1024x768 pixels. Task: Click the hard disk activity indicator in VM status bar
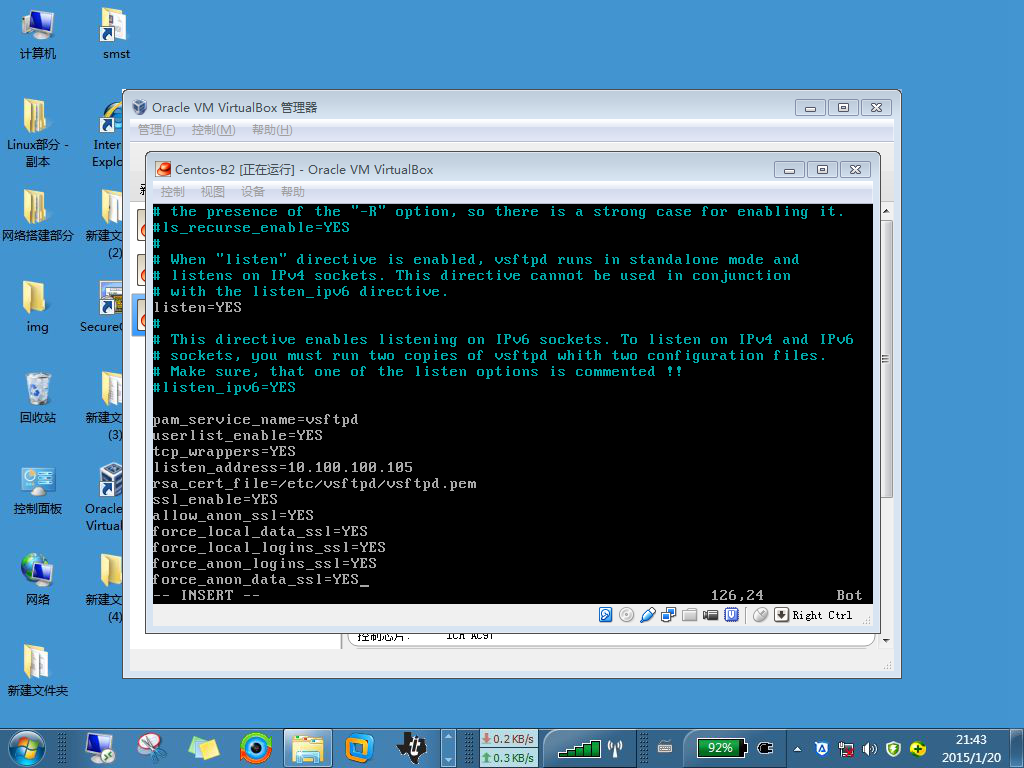point(605,615)
